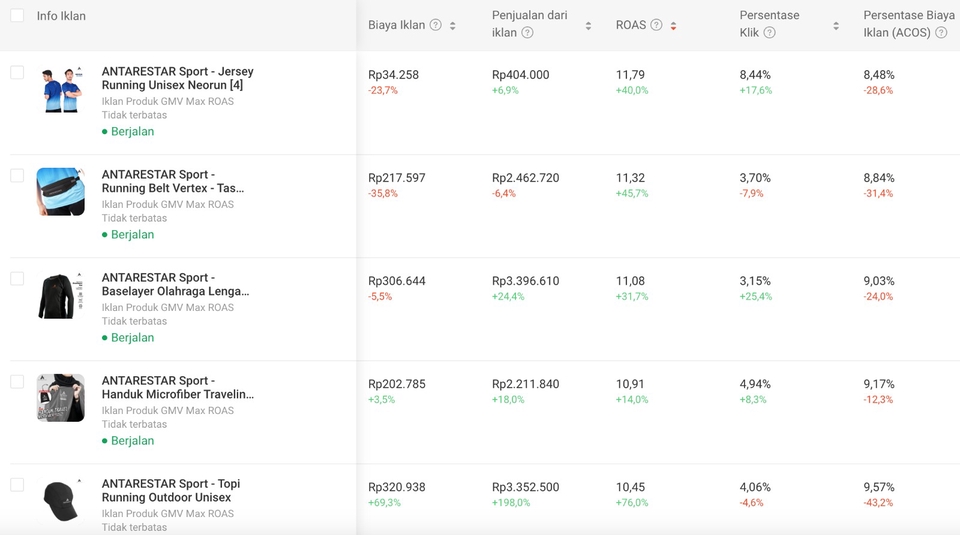Screen dimensions: 960x535
Task: Select sales value Rp404.000
Action: 521,75
